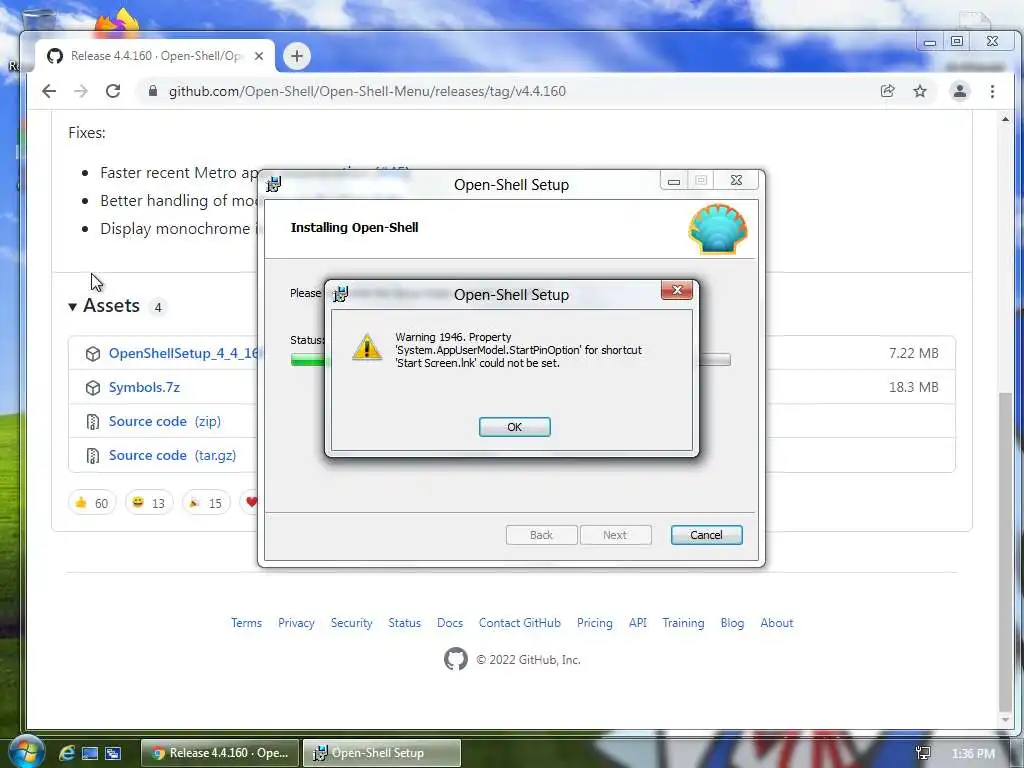Click the Back button in setup

(x=541, y=535)
